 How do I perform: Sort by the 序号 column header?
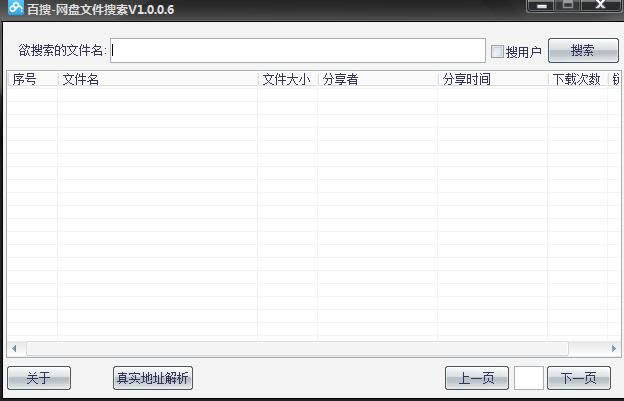point(33,79)
